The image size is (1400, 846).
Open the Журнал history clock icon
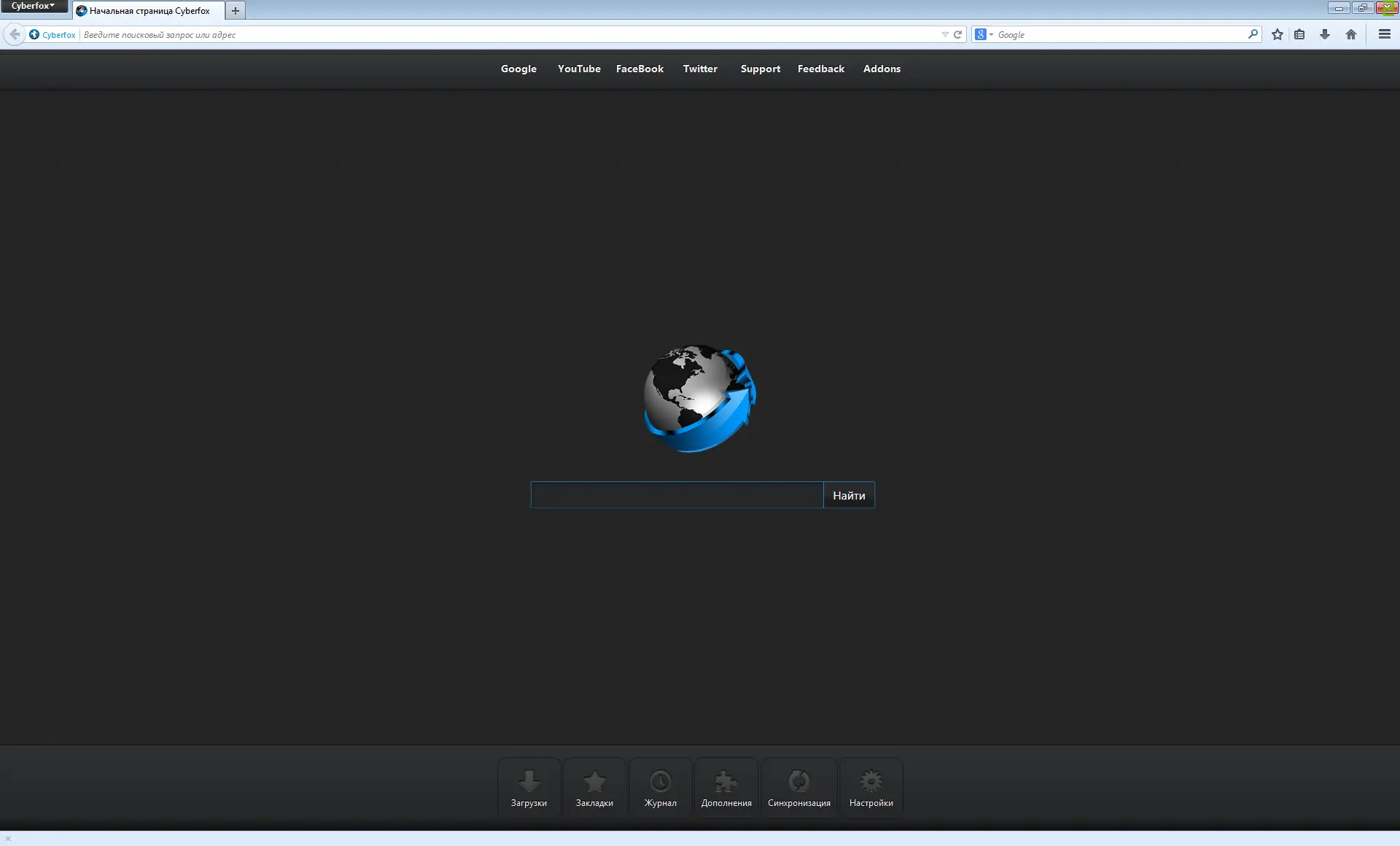click(660, 787)
